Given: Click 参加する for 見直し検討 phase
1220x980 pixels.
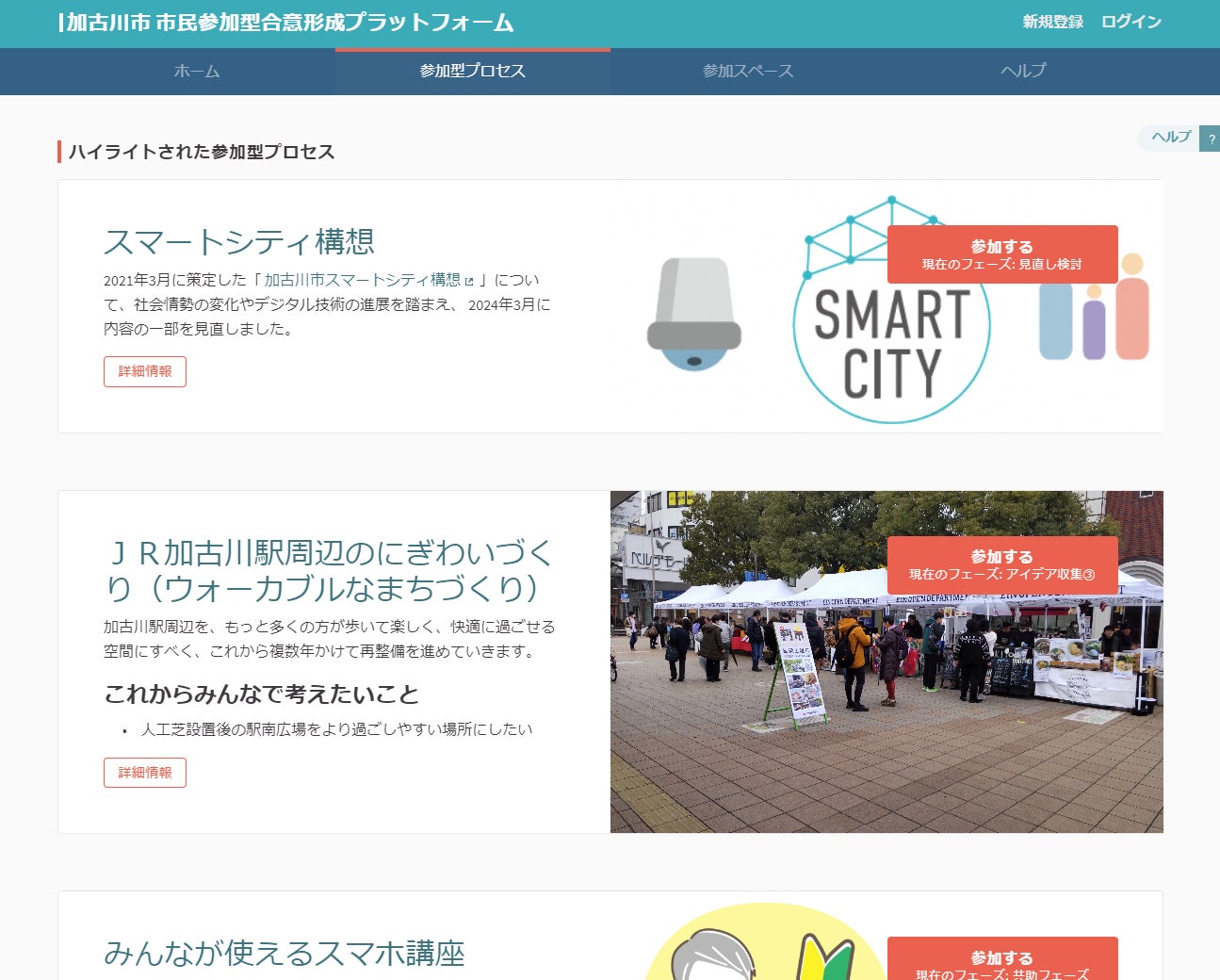Looking at the screenshot, I should [x=1002, y=254].
